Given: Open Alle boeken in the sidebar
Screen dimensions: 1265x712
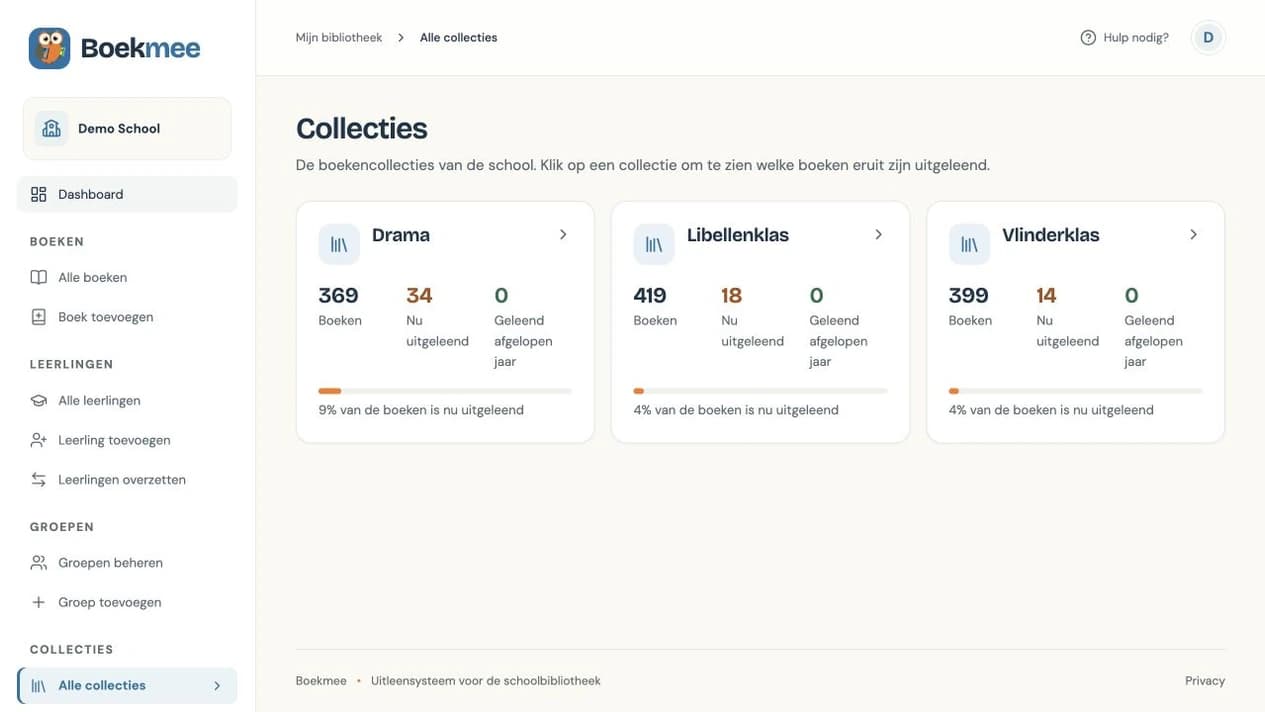Looking at the screenshot, I should click(x=127, y=277).
